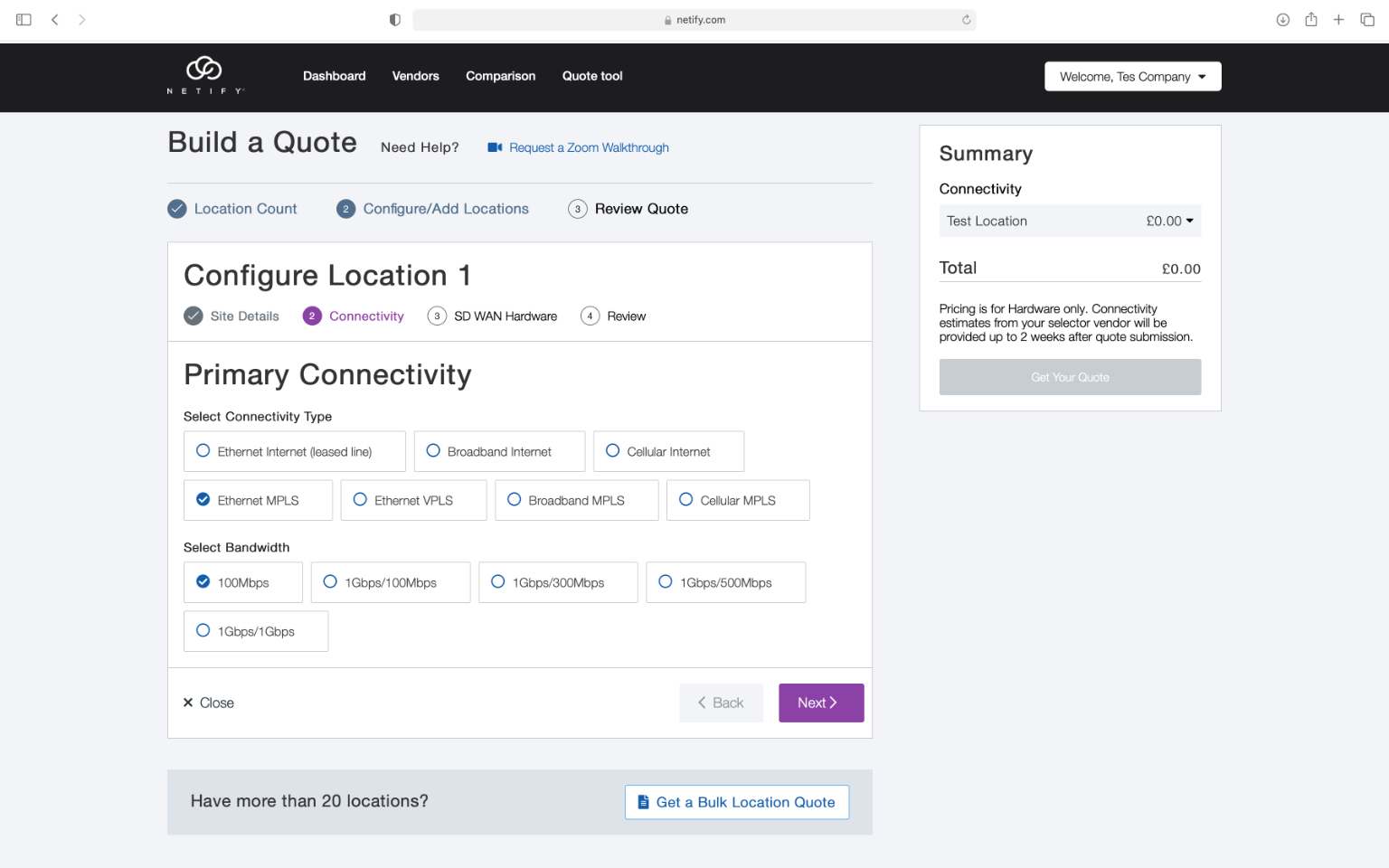Select Ethernet Internet (leased line) option
The width and height of the screenshot is (1389, 868).
tap(295, 451)
